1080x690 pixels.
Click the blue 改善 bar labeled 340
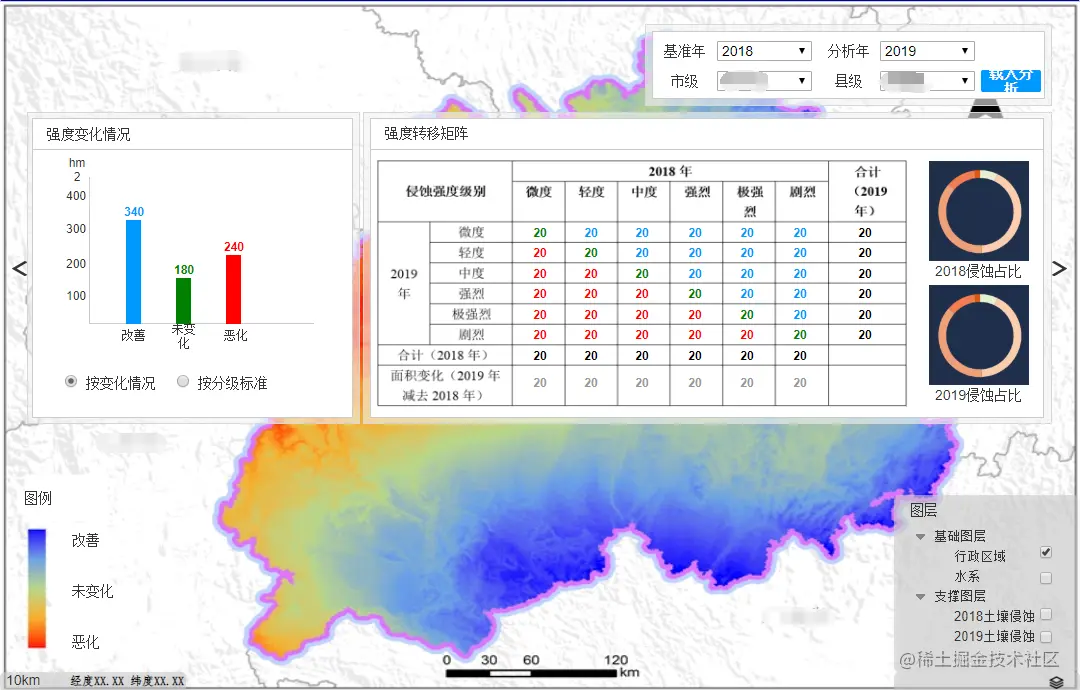click(133, 271)
